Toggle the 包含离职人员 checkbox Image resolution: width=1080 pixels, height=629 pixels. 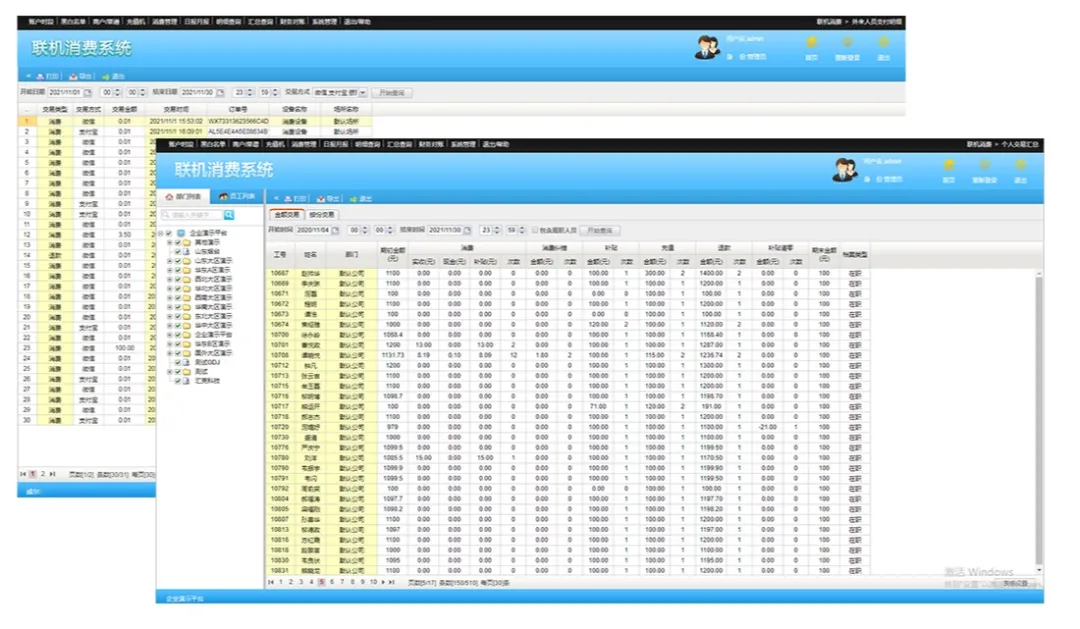(x=535, y=230)
